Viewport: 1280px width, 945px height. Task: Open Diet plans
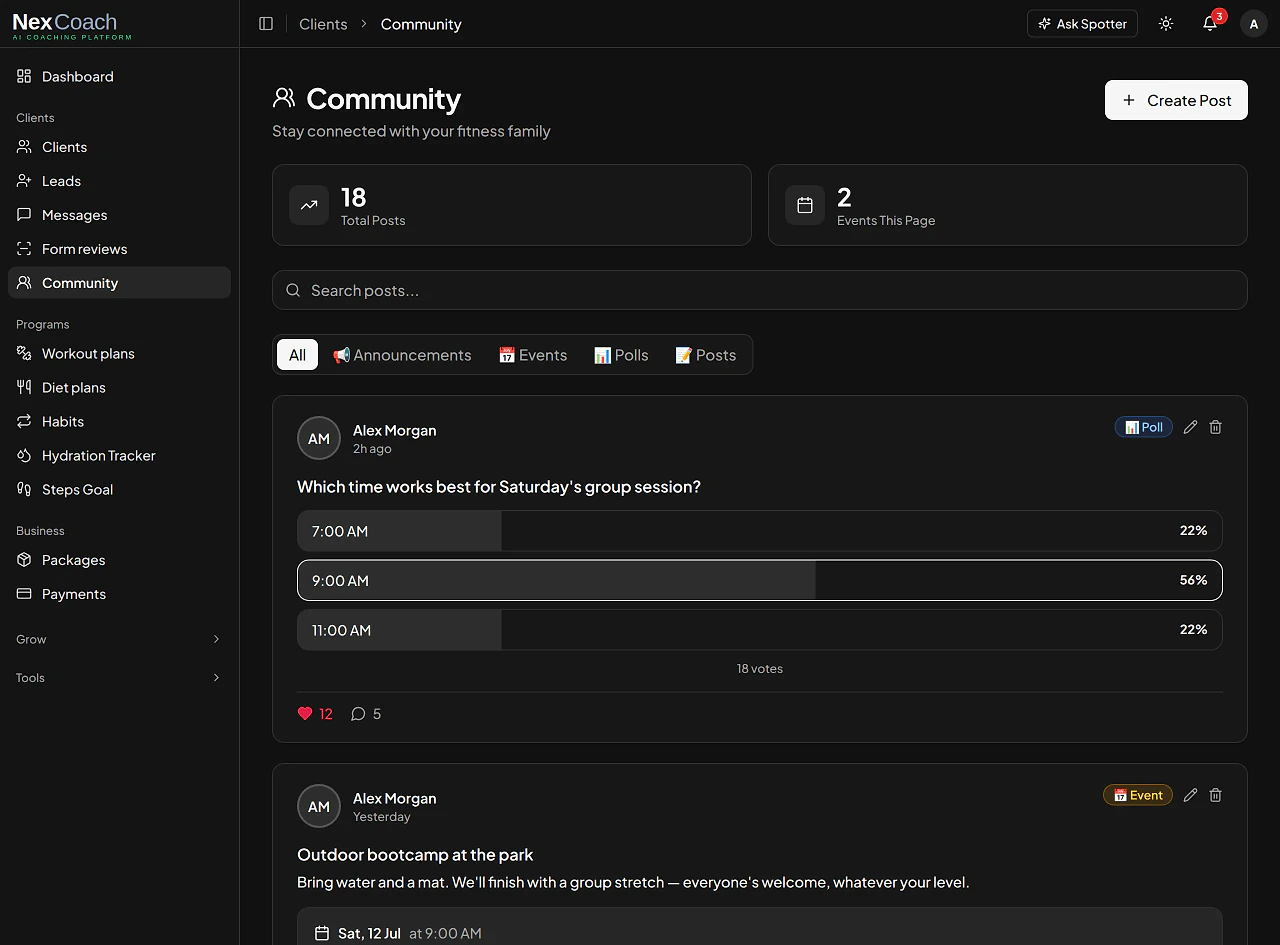point(119,387)
